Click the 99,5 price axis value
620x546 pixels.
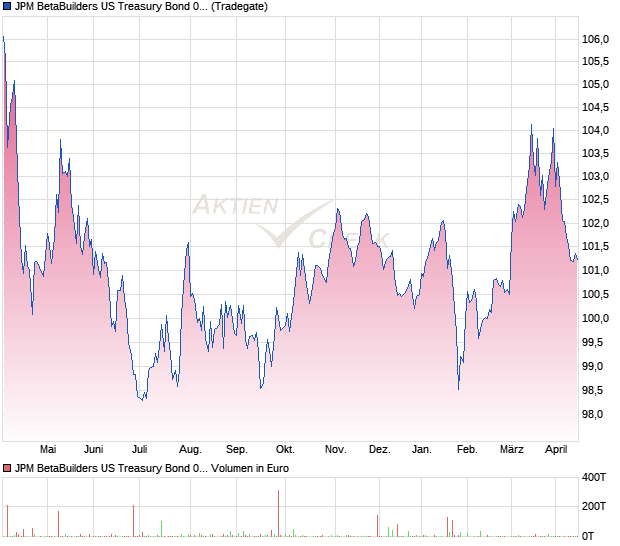coord(592,342)
